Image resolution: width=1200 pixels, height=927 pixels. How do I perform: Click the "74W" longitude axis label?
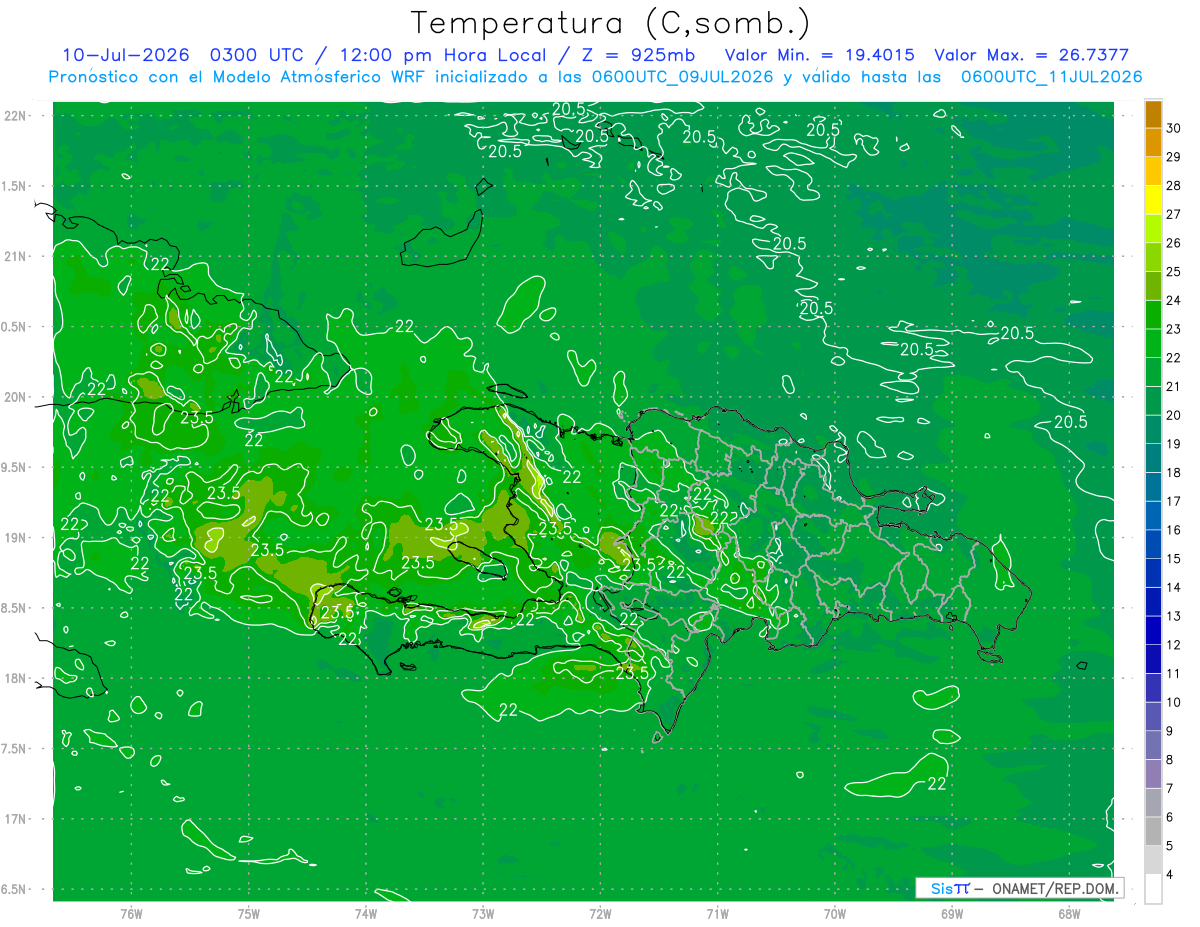click(366, 913)
